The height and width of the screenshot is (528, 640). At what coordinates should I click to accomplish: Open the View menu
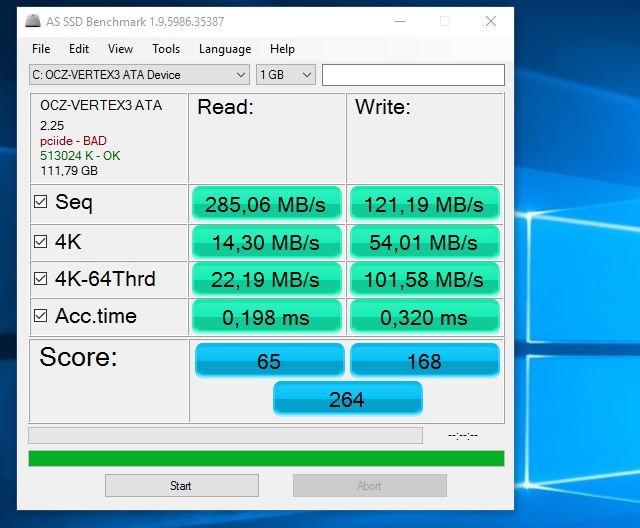(120, 49)
